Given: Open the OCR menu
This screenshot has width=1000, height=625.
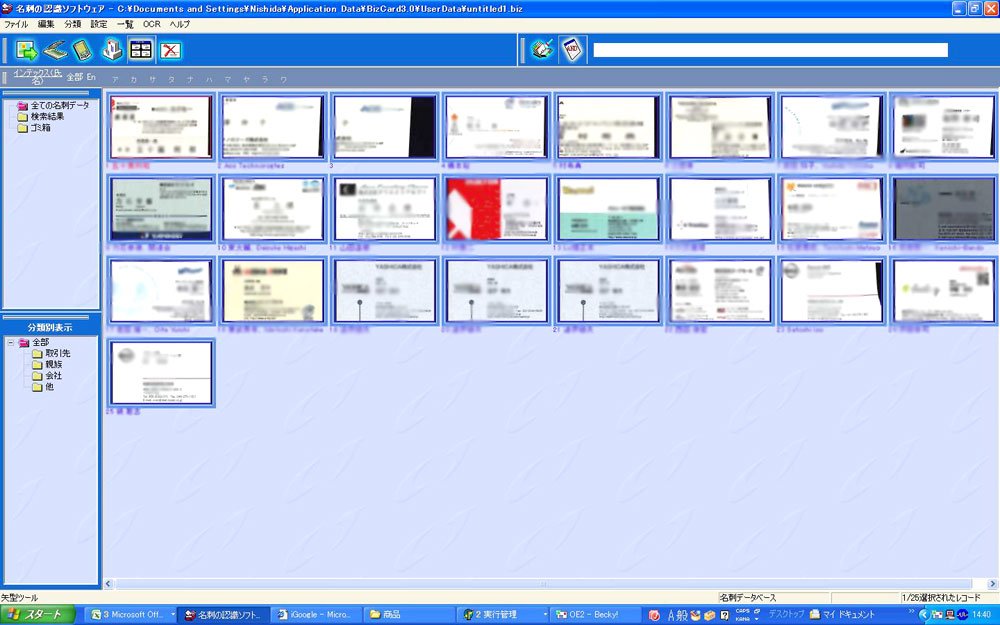Looking at the screenshot, I should point(152,24).
